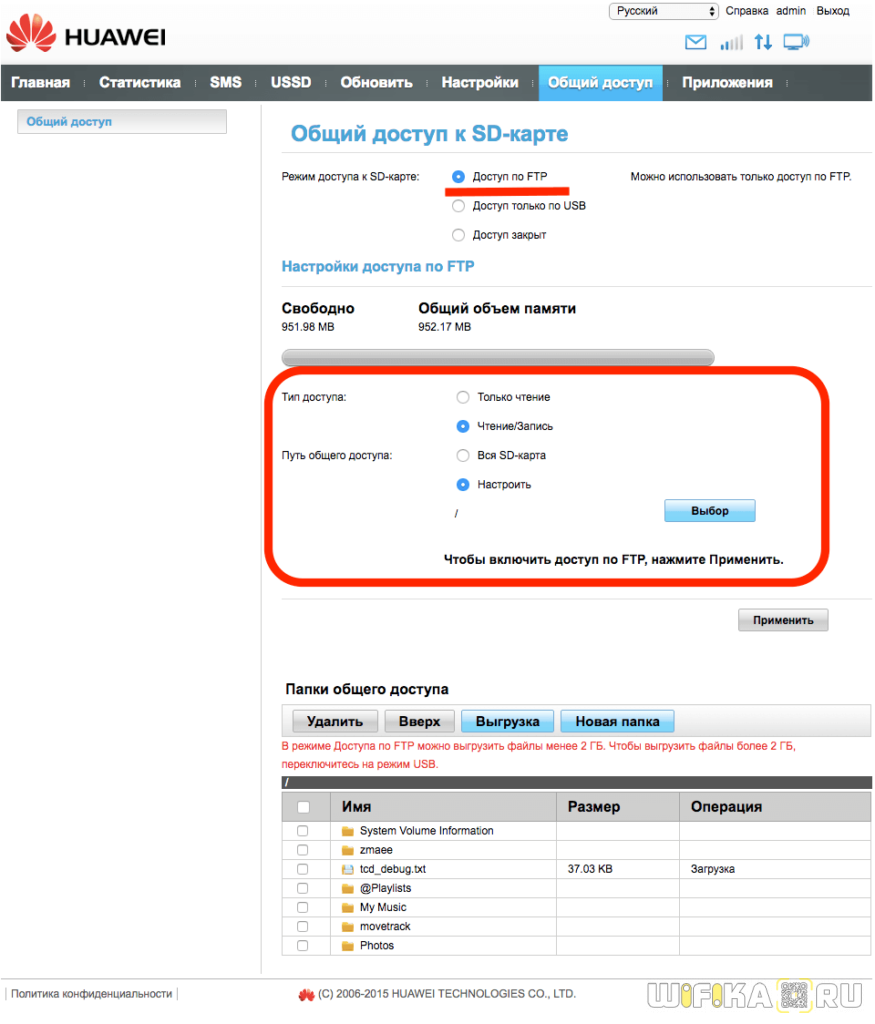
Task: Click the Выбор button
Action: coord(710,511)
